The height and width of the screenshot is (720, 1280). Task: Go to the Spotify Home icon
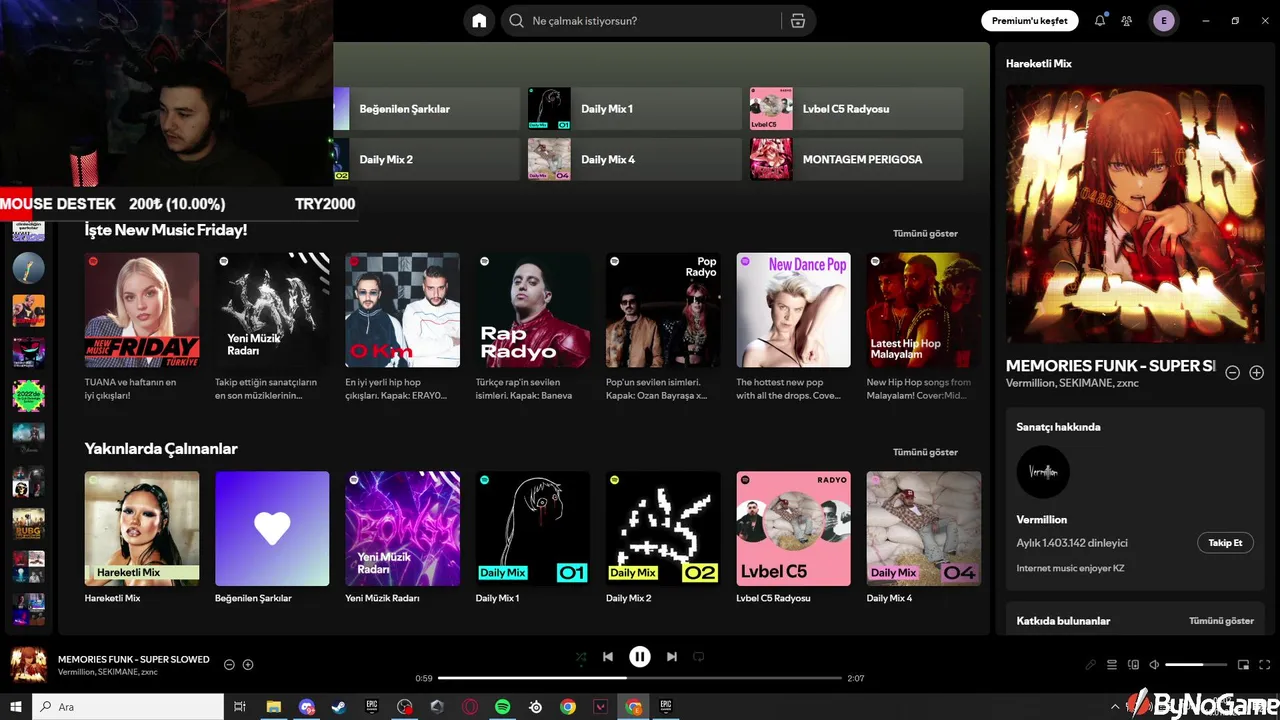(479, 21)
